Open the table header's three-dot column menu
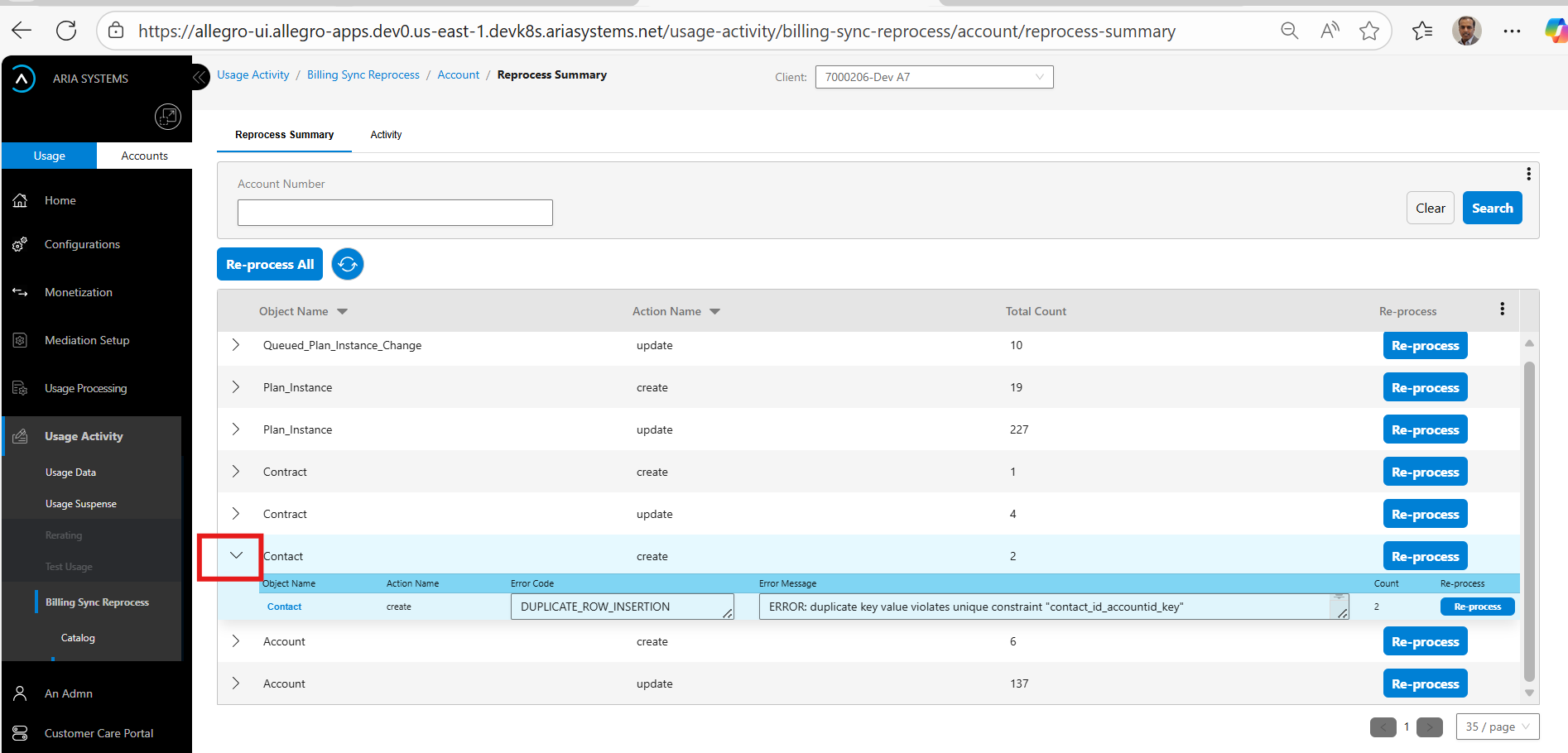1568x753 pixels. (x=1502, y=309)
